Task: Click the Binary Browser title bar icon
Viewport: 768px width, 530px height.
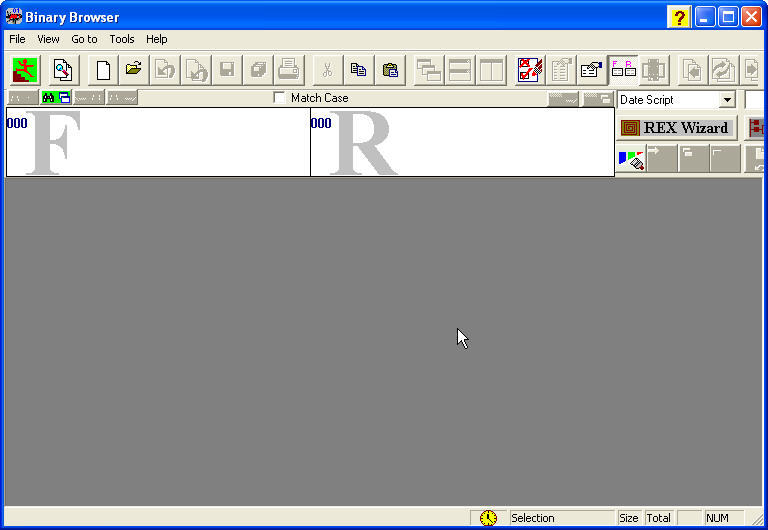Action: coord(14,17)
